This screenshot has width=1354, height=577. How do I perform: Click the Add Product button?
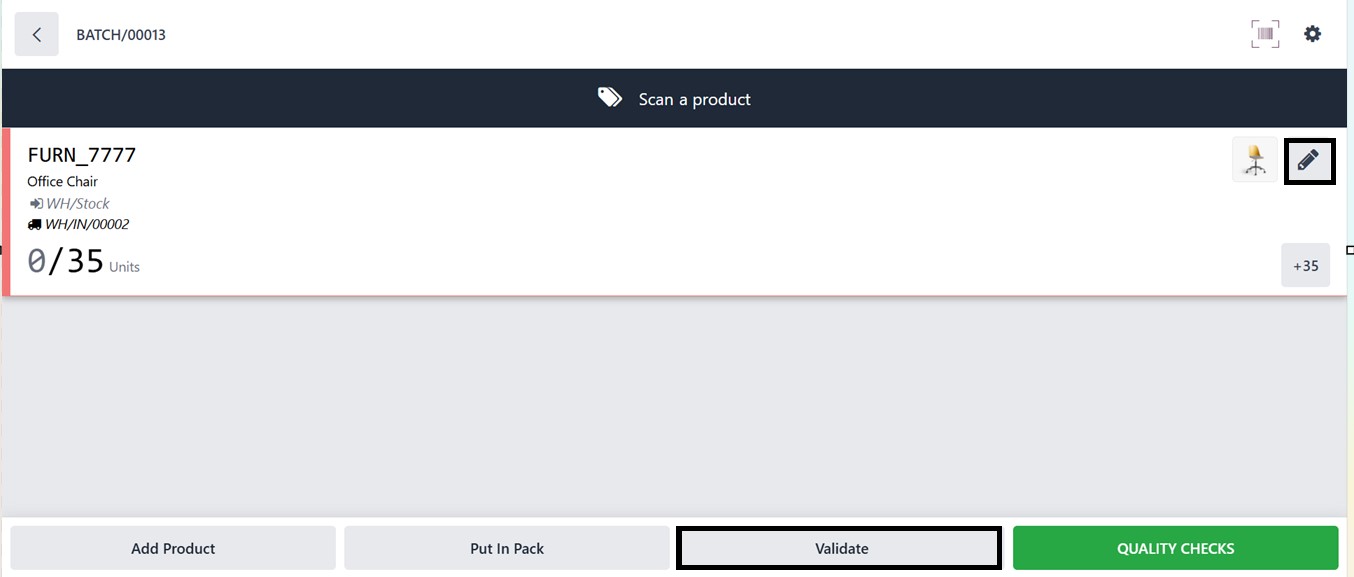coord(173,548)
